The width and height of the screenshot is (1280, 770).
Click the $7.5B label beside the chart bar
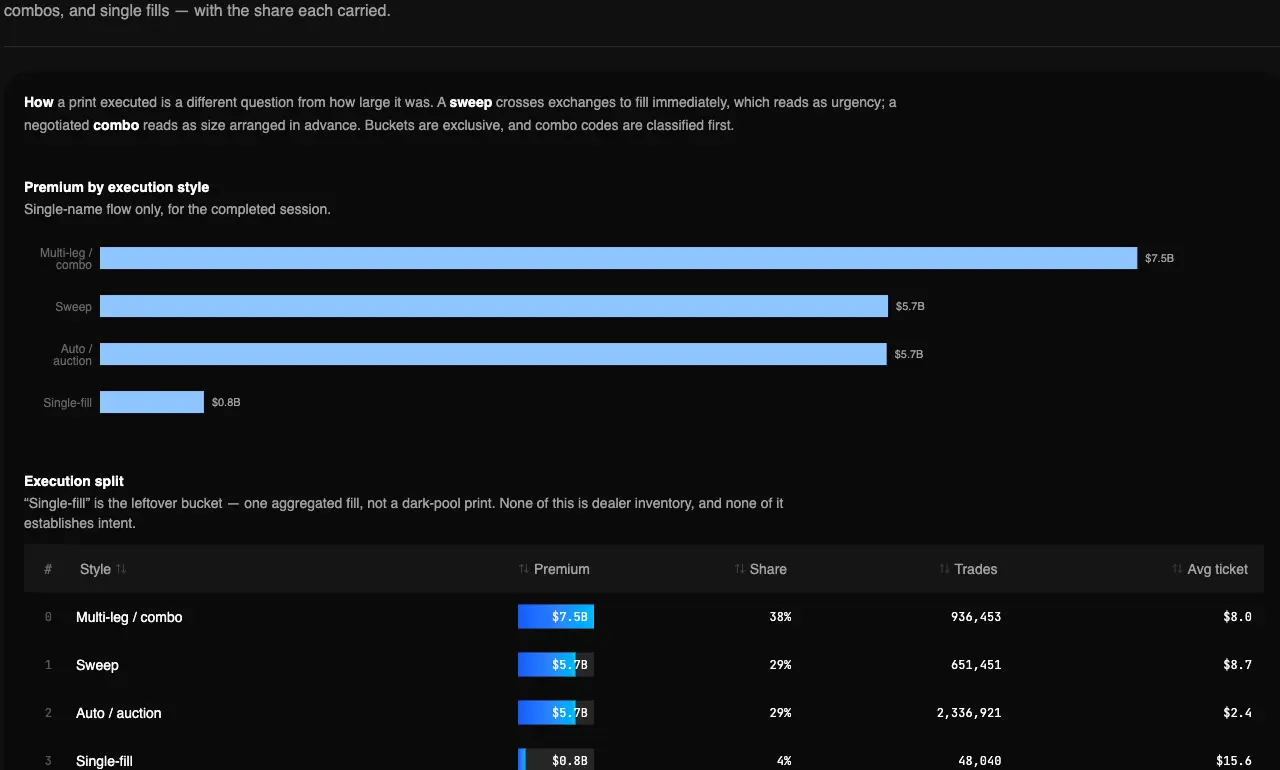tap(1160, 258)
